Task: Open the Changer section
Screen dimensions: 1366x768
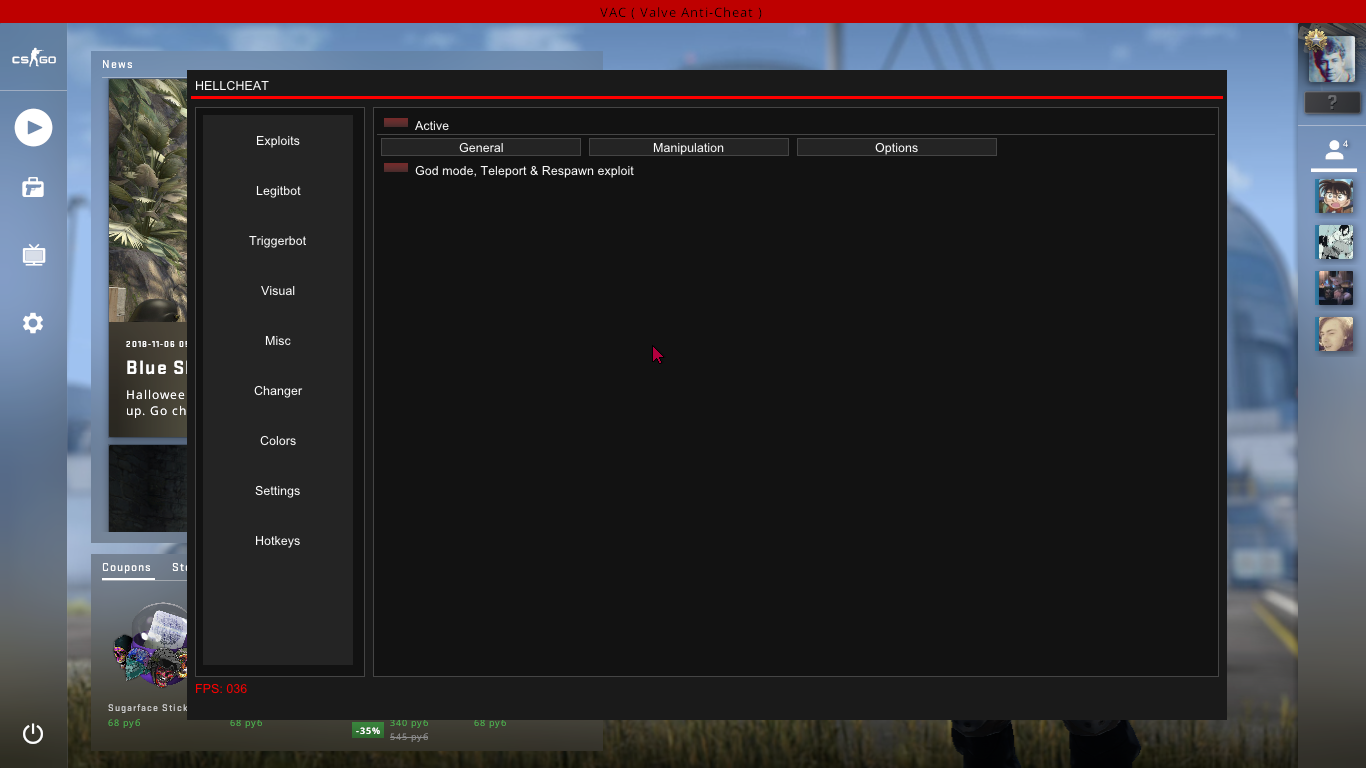Action: pos(278,391)
